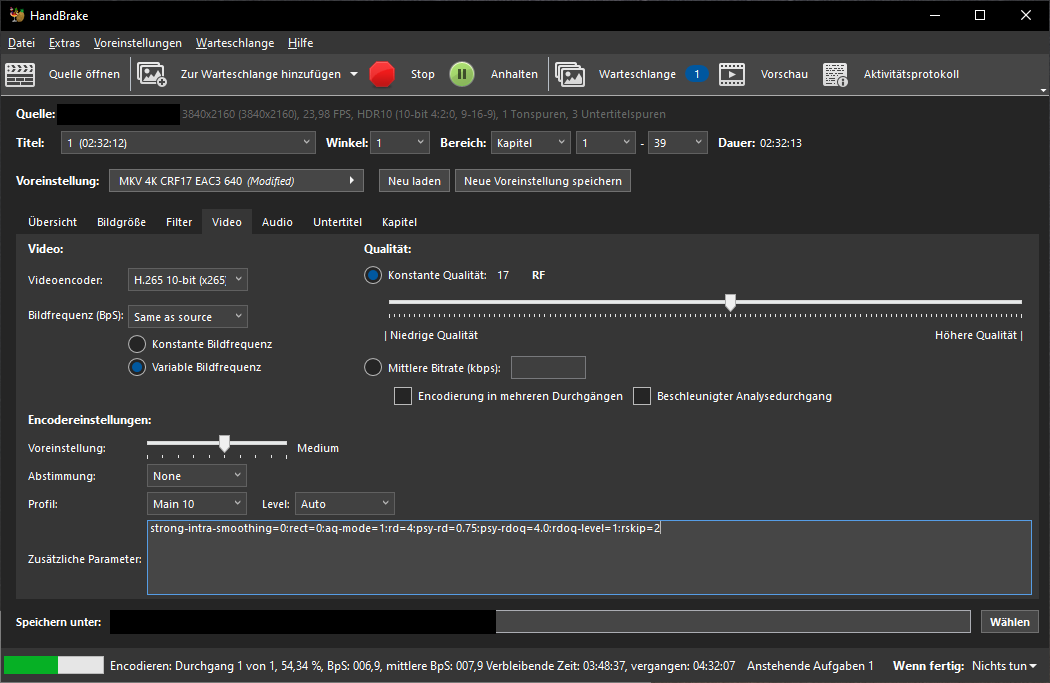Click the Zusätzliche Parameter text box
The height and width of the screenshot is (683, 1050).
click(589, 558)
